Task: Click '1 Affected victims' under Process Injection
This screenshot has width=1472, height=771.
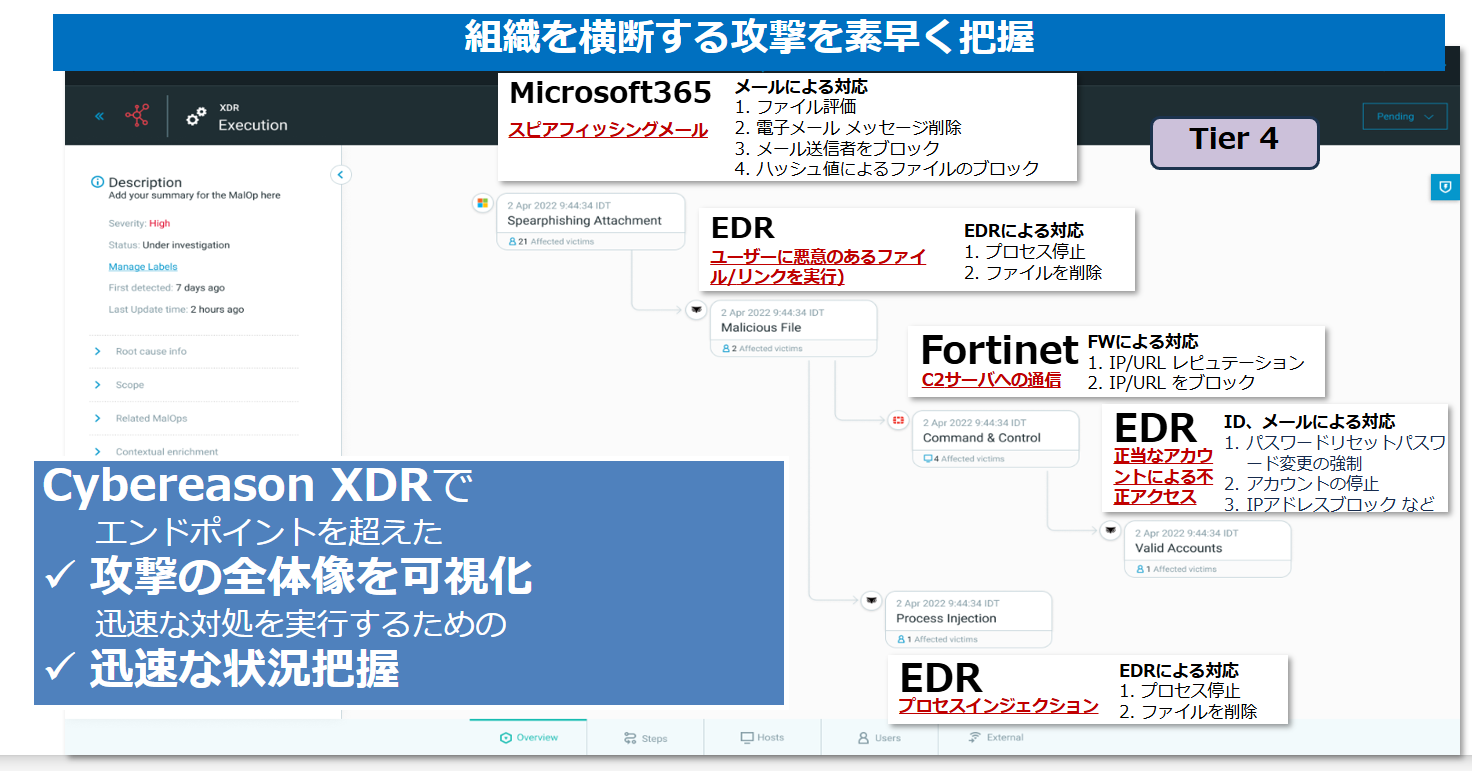Action: point(937,639)
